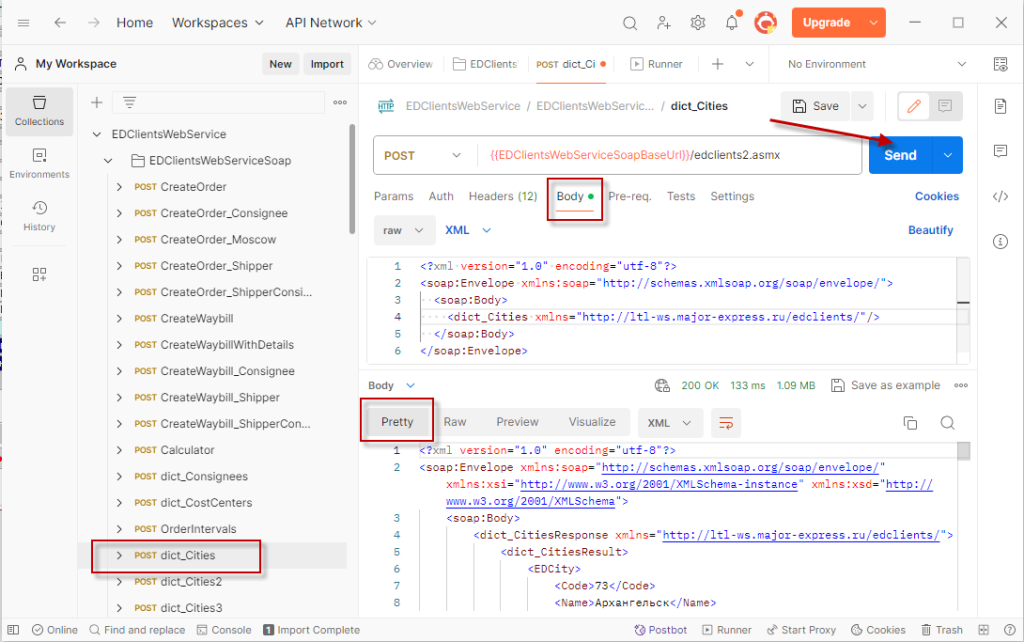Image resolution: width=1024 pixels, height=642 pixels.
Task: Open the HTTP method POST dropdown
Action: (423, 155)
